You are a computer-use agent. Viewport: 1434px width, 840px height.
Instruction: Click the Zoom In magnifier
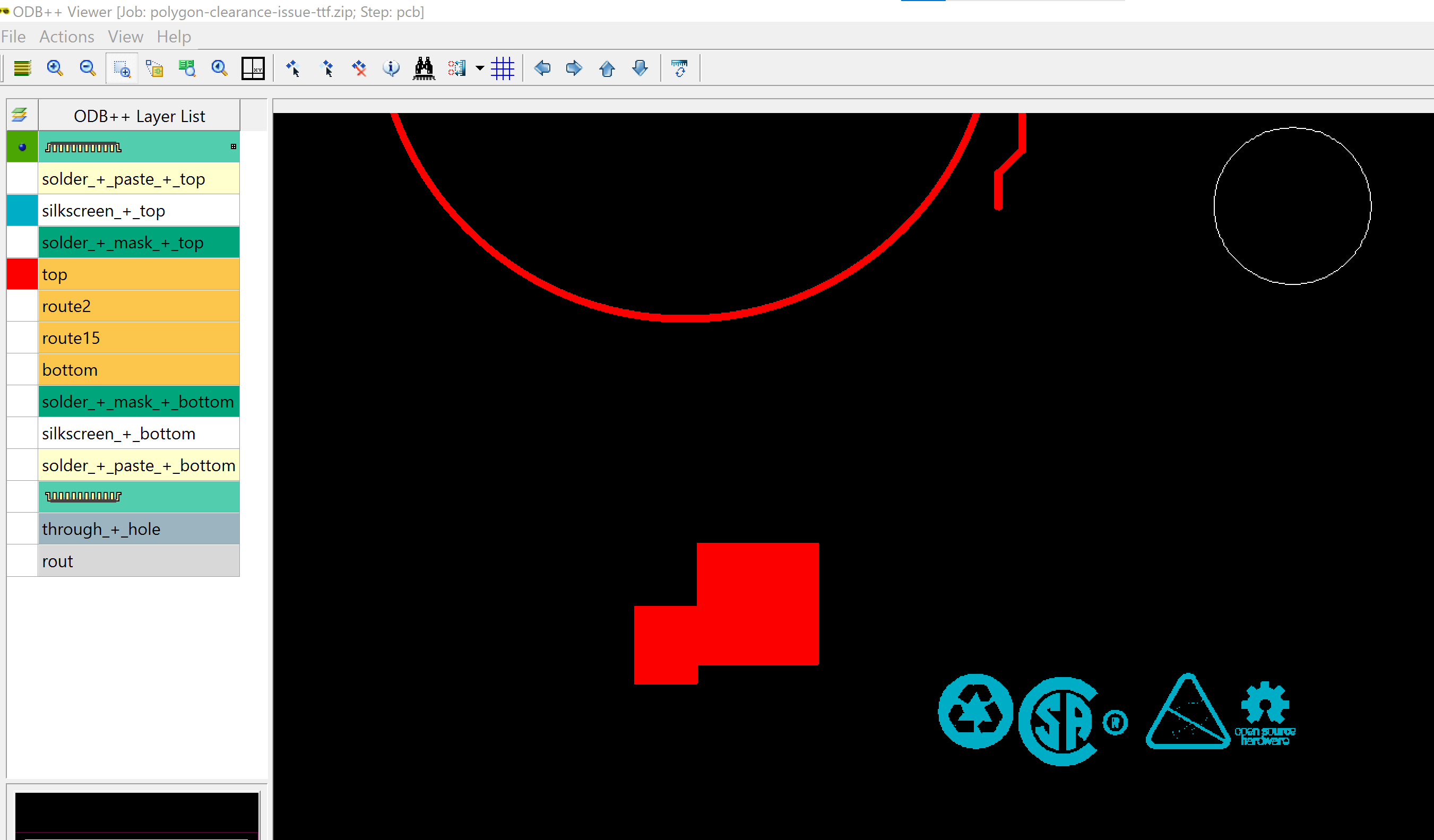pos(55,68)
